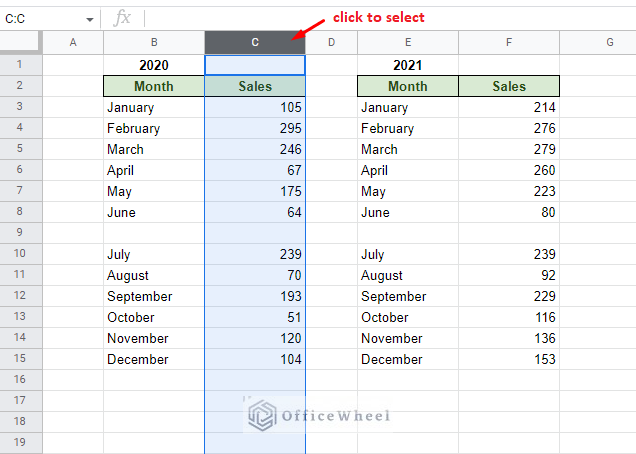Click the Month header in the 2020 table
This screenshot has height=454, width=636.
click(x=154, y=86)
